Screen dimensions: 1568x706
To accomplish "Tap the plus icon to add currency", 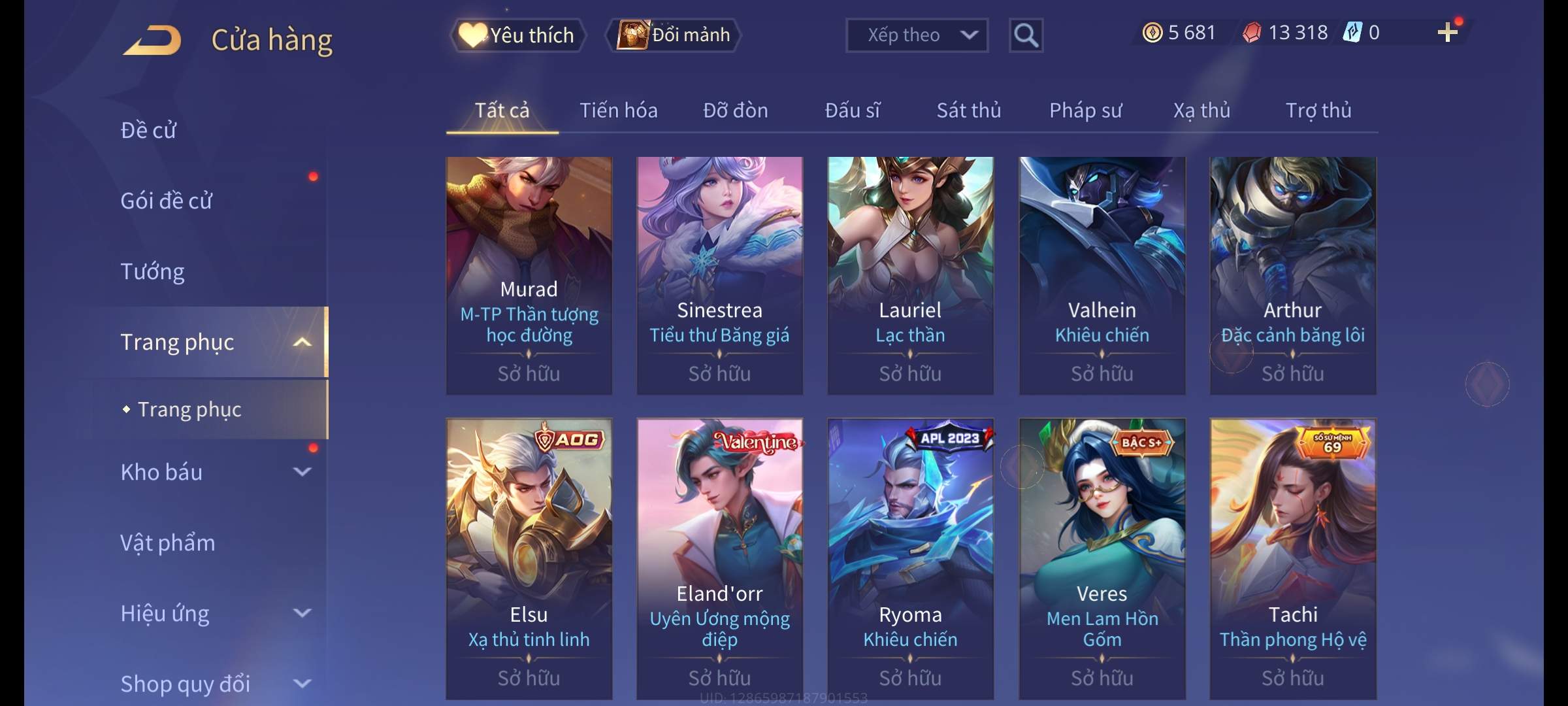I will pyautogui.click(x=1448, y=33).
